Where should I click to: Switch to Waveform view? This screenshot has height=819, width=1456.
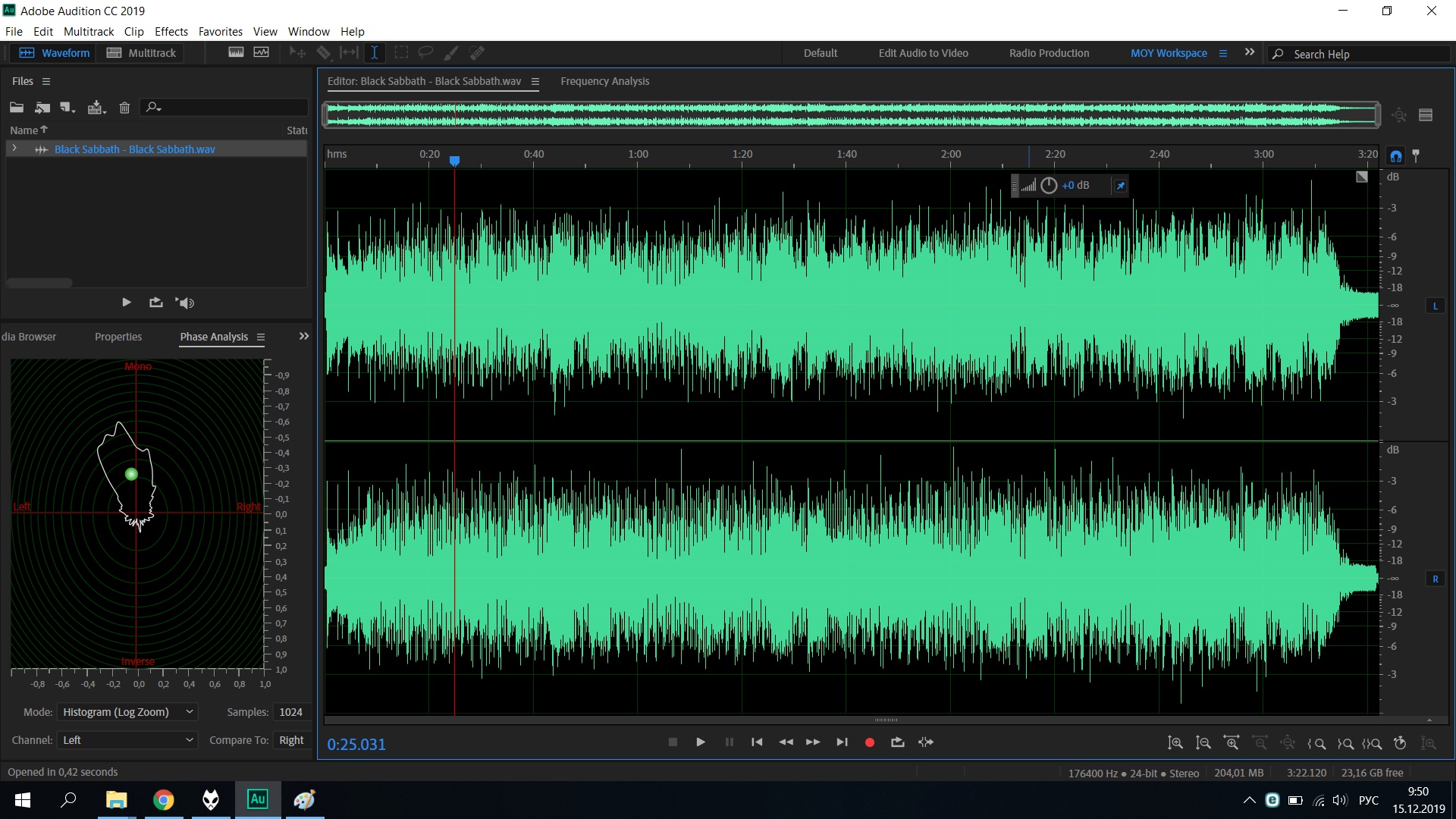(55, 52)
